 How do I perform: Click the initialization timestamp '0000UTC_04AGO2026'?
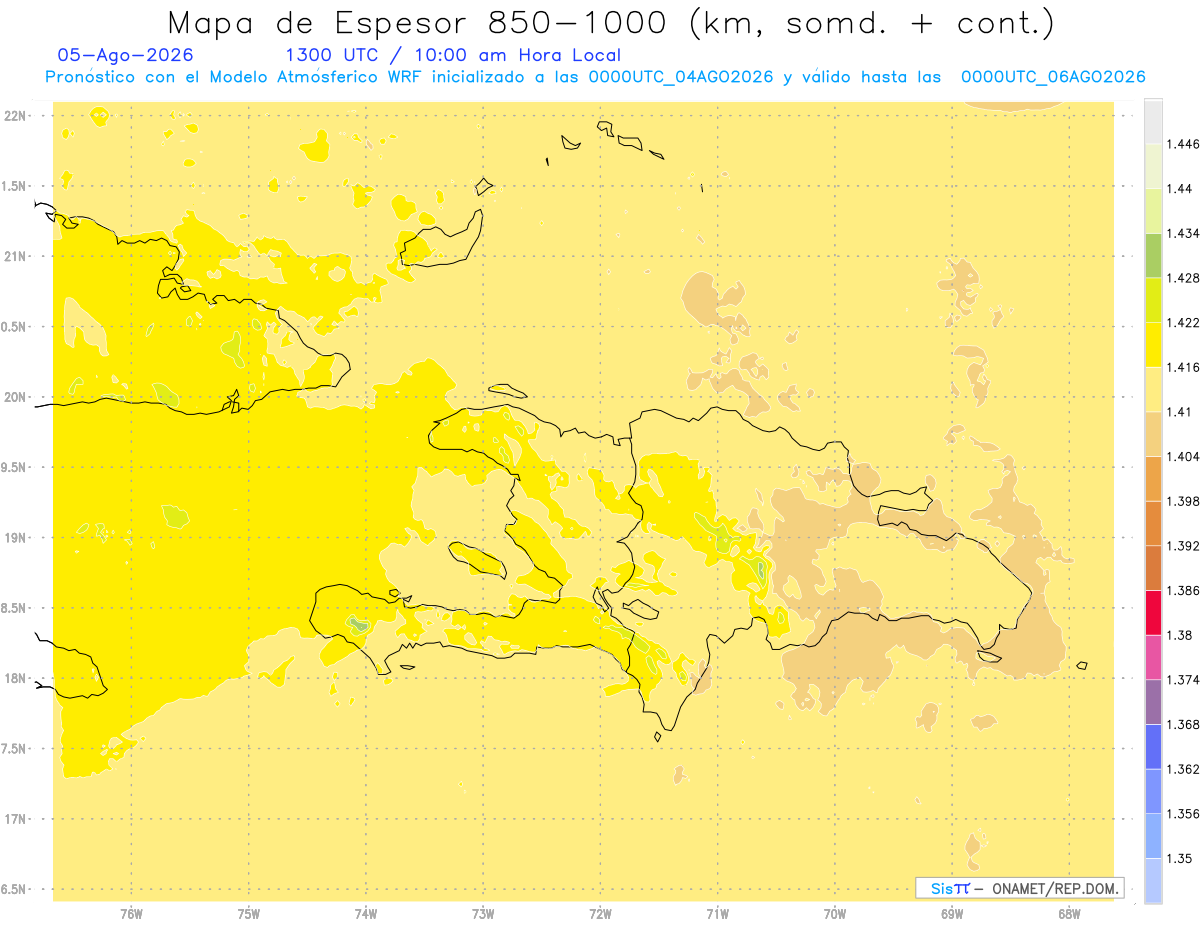tap(681, 77)
